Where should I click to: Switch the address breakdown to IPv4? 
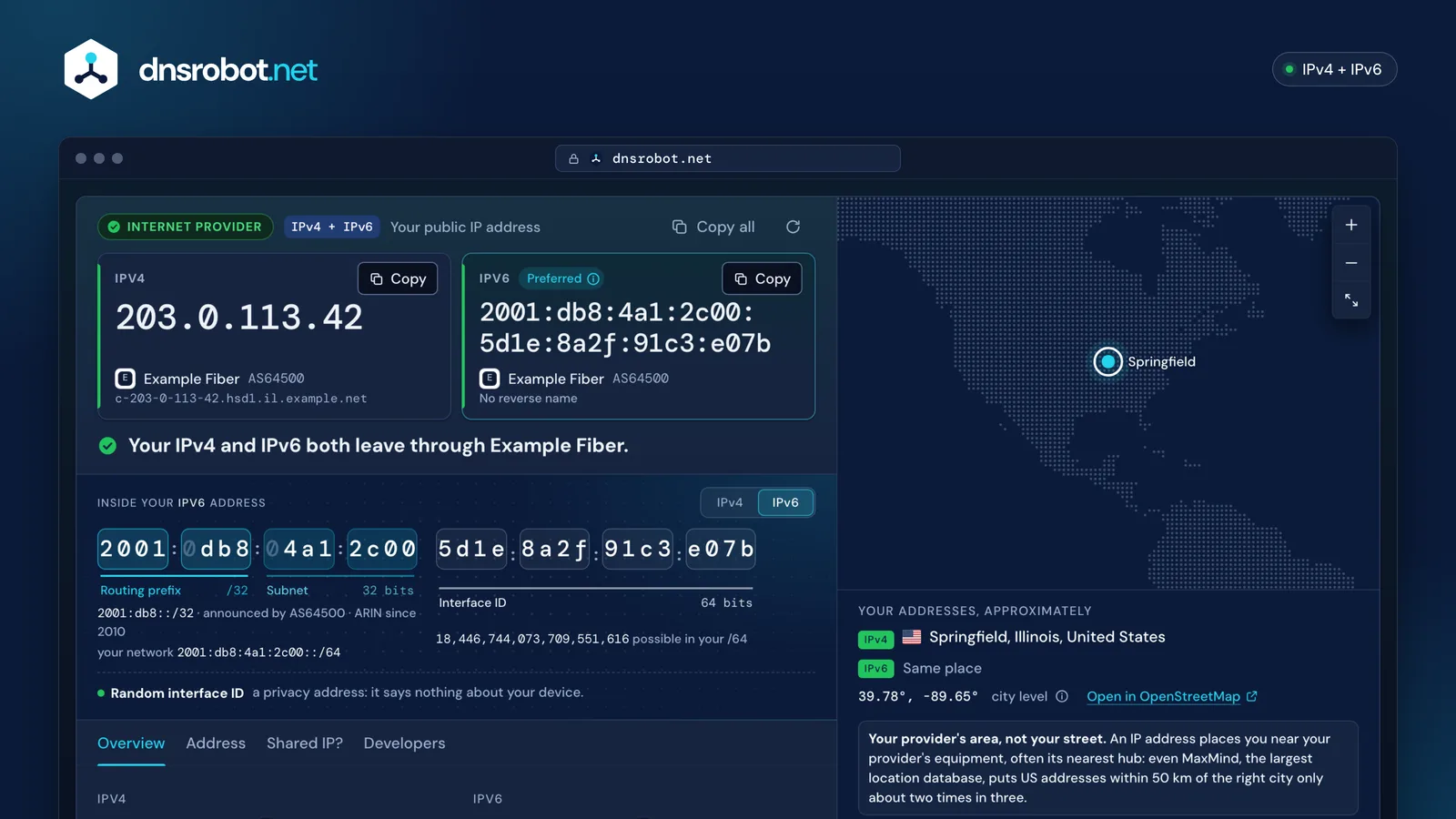[x=730, y=502]
